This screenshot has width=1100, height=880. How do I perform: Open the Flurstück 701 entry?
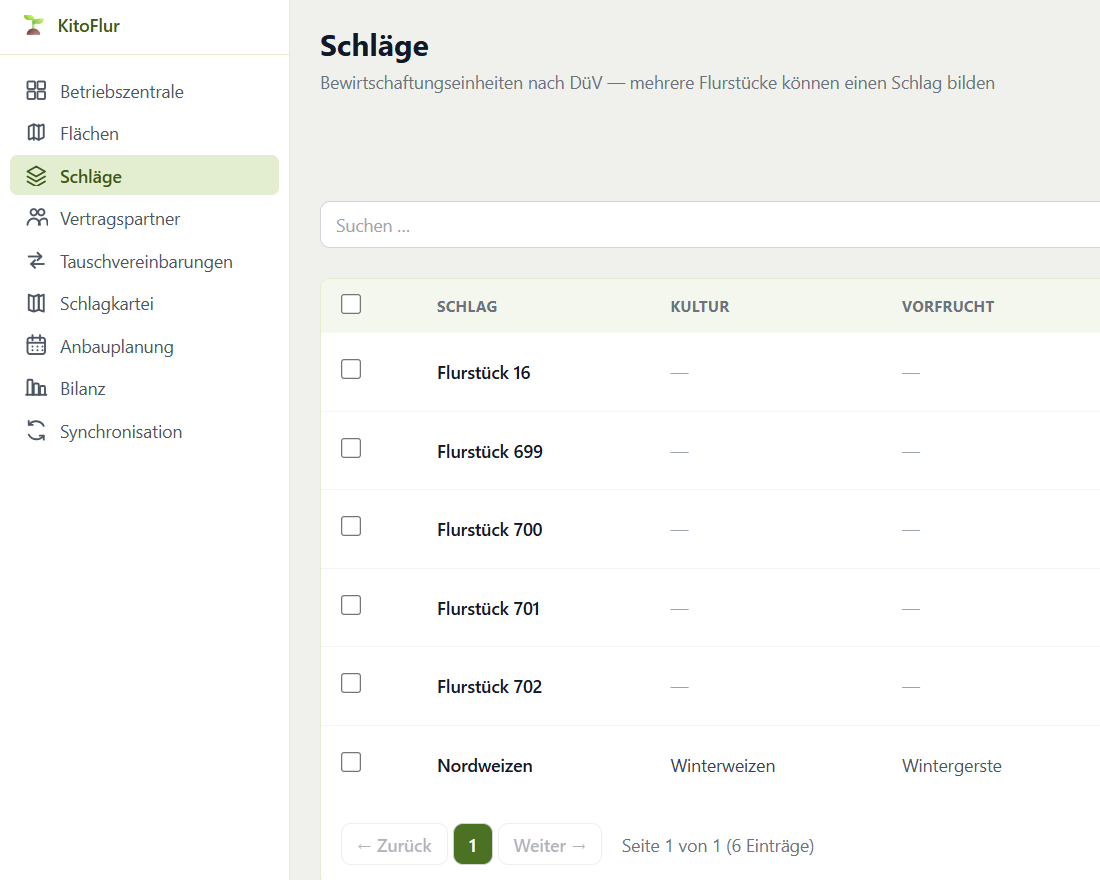pyautogui.click(x=488, y=608)
